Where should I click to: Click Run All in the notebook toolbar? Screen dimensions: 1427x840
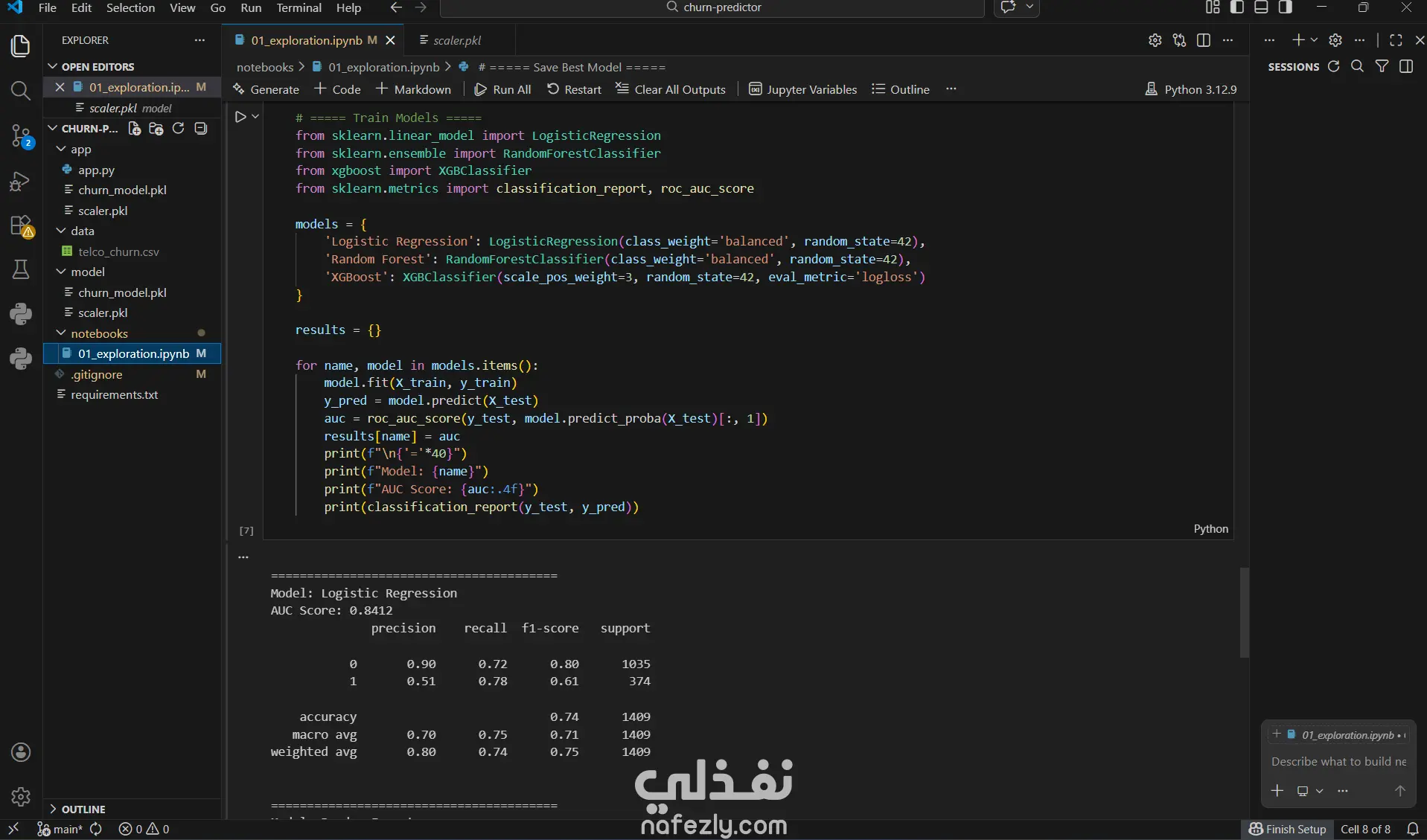coord(502,89)
